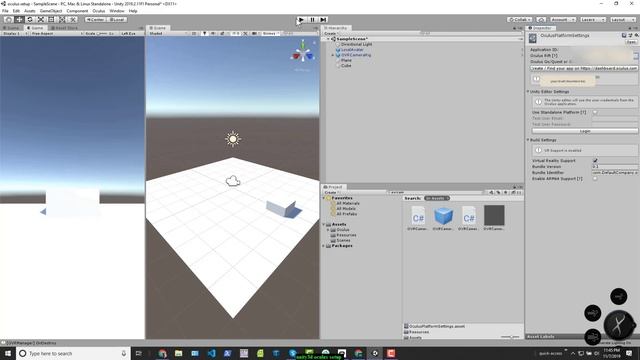
Task: Select the combined Transform tool
Action: tap(62, 20)
